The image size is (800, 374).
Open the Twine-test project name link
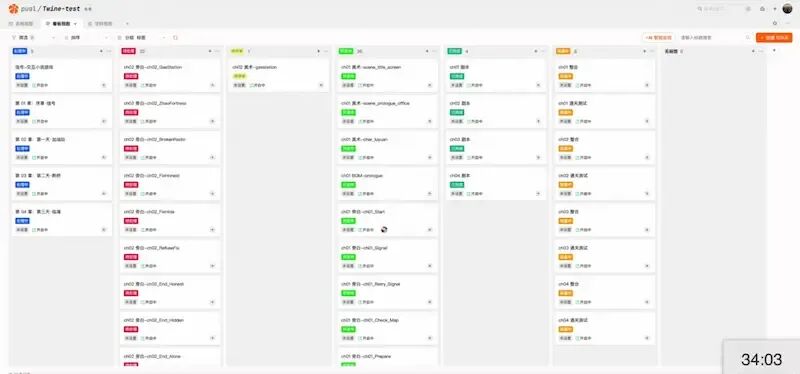click(x=61, y=9)
